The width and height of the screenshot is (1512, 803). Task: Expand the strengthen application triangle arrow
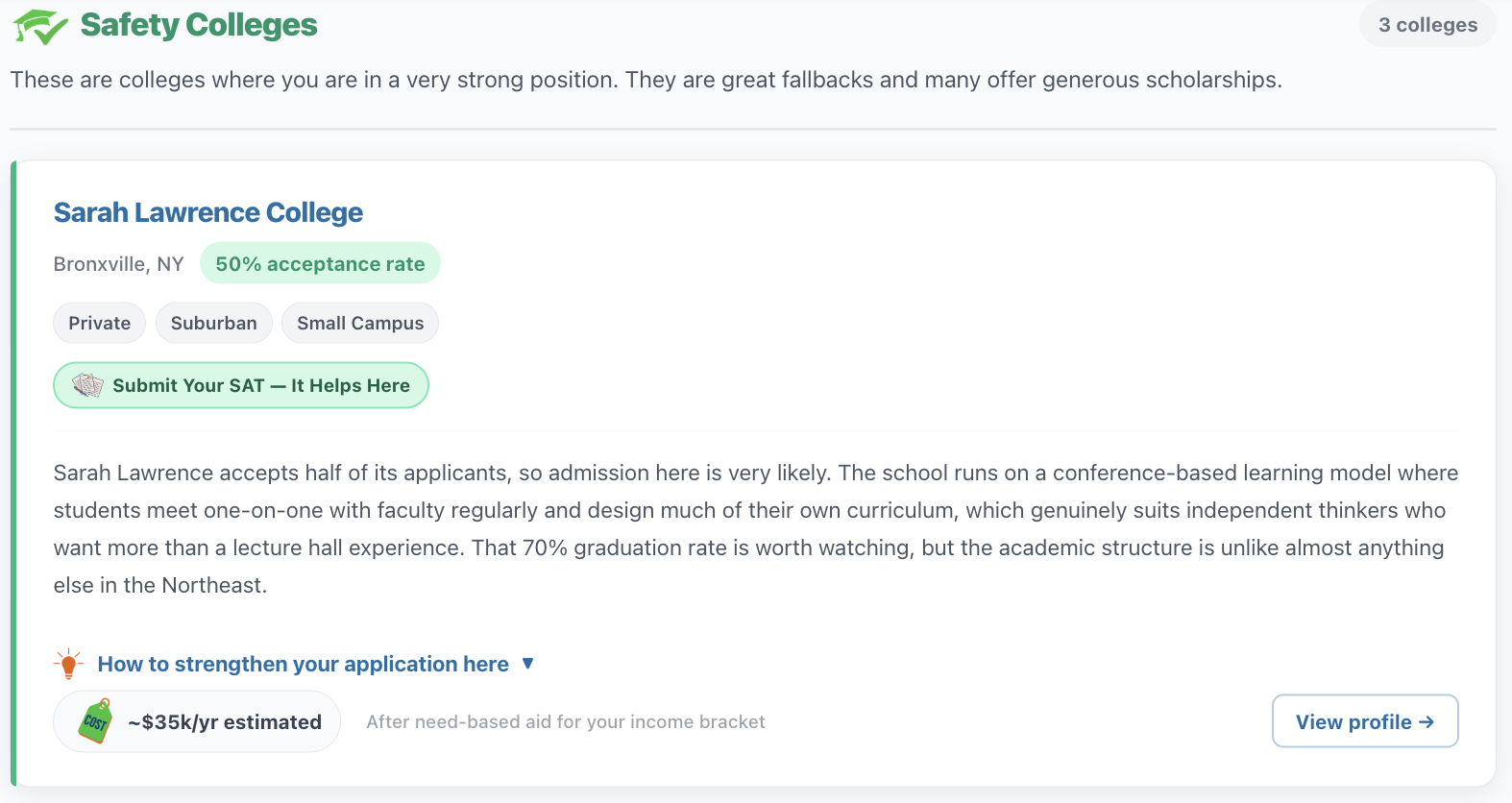click(527, 664)
